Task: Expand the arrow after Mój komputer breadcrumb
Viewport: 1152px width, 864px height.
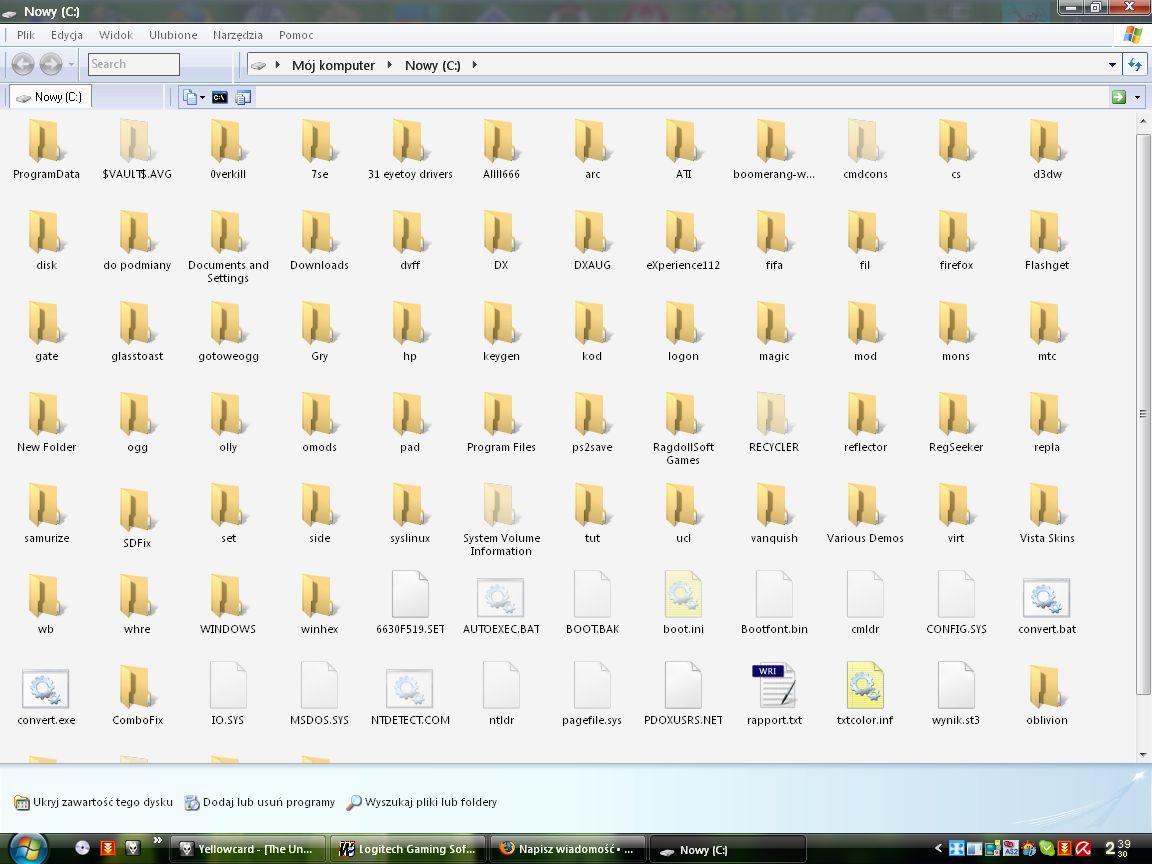Action: 389,65
